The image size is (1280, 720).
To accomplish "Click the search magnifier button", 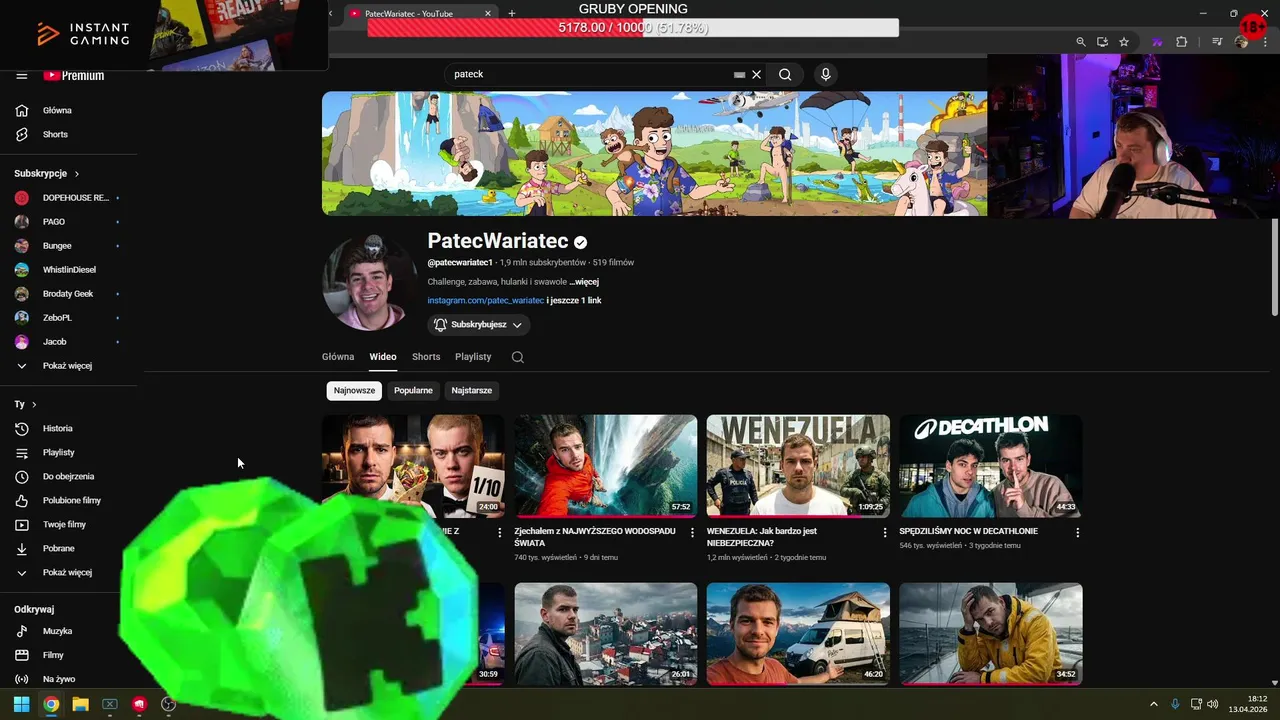I will pyautogui.click(x=785, y=74).
